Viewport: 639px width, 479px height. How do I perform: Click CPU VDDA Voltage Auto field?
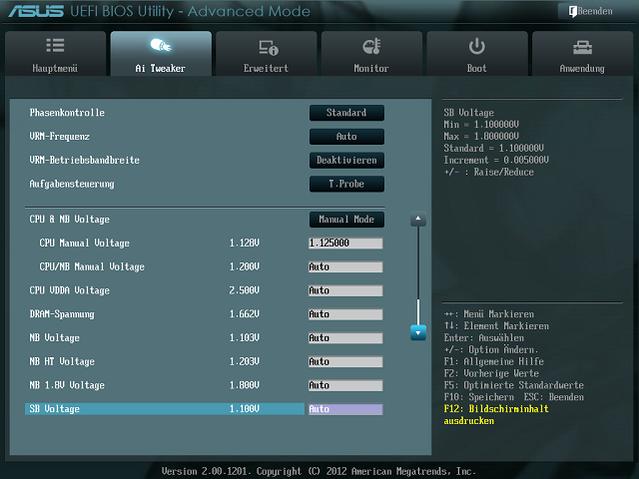coord(346,291)
